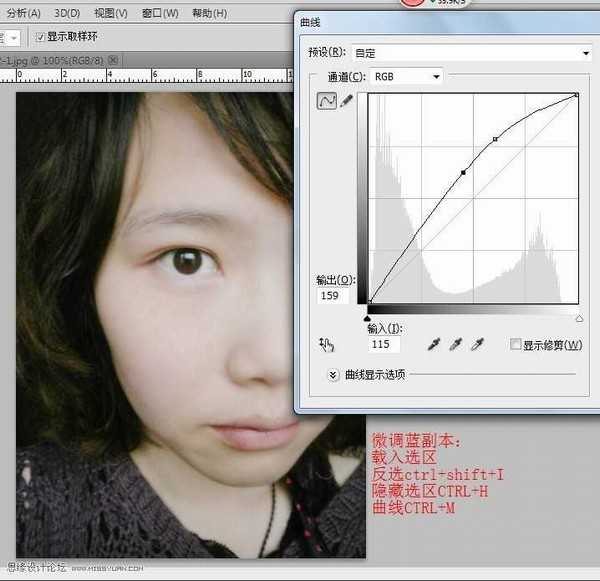Open the 视图(V) menu

110,13
